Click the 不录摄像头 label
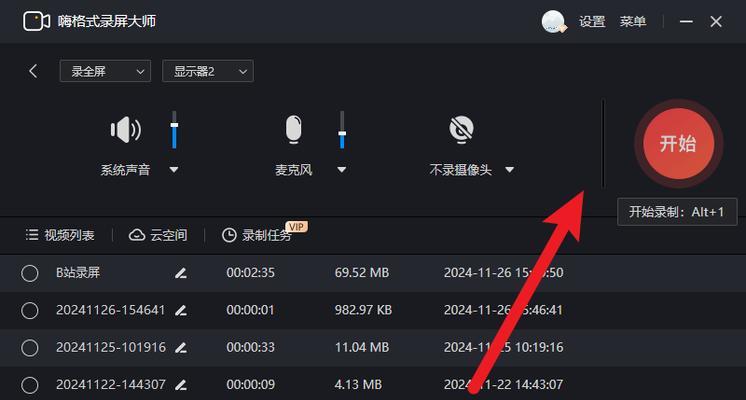The image size is (746, 400). pyautogui.click(x=461, y=170)
